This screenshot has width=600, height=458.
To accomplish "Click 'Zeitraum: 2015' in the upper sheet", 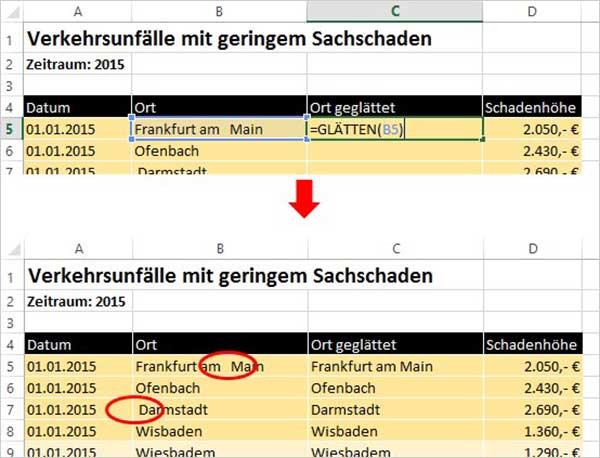I will pos(75,64).
